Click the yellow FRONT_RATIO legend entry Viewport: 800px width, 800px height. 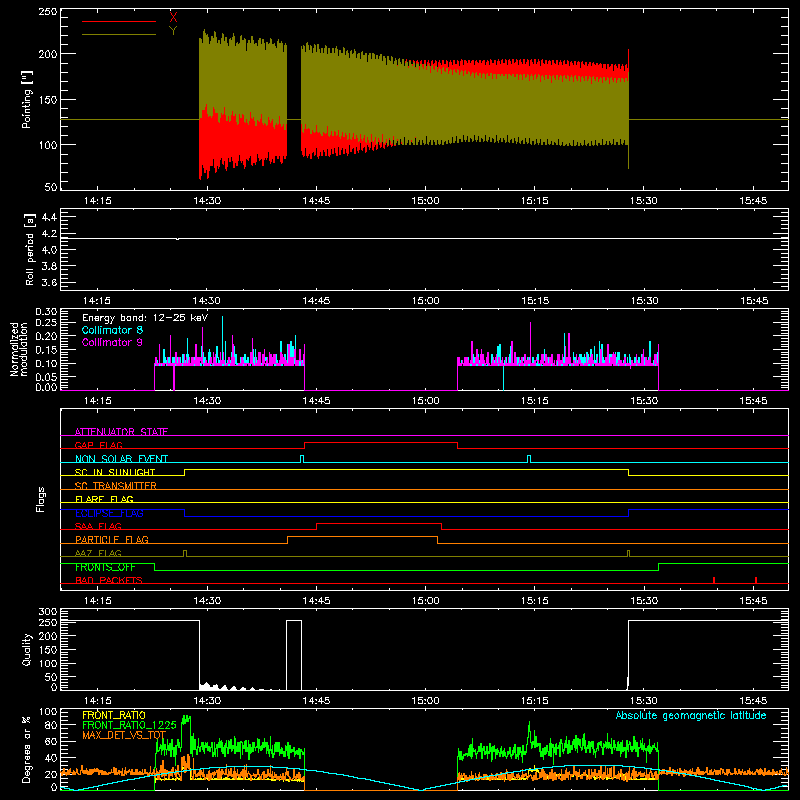[113, 715]
